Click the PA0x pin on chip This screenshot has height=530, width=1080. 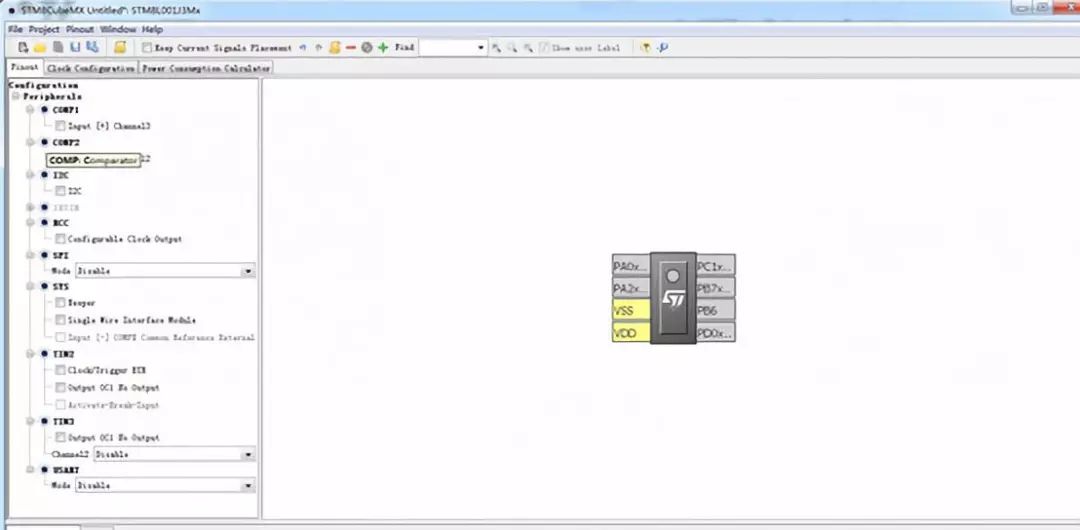631,265
